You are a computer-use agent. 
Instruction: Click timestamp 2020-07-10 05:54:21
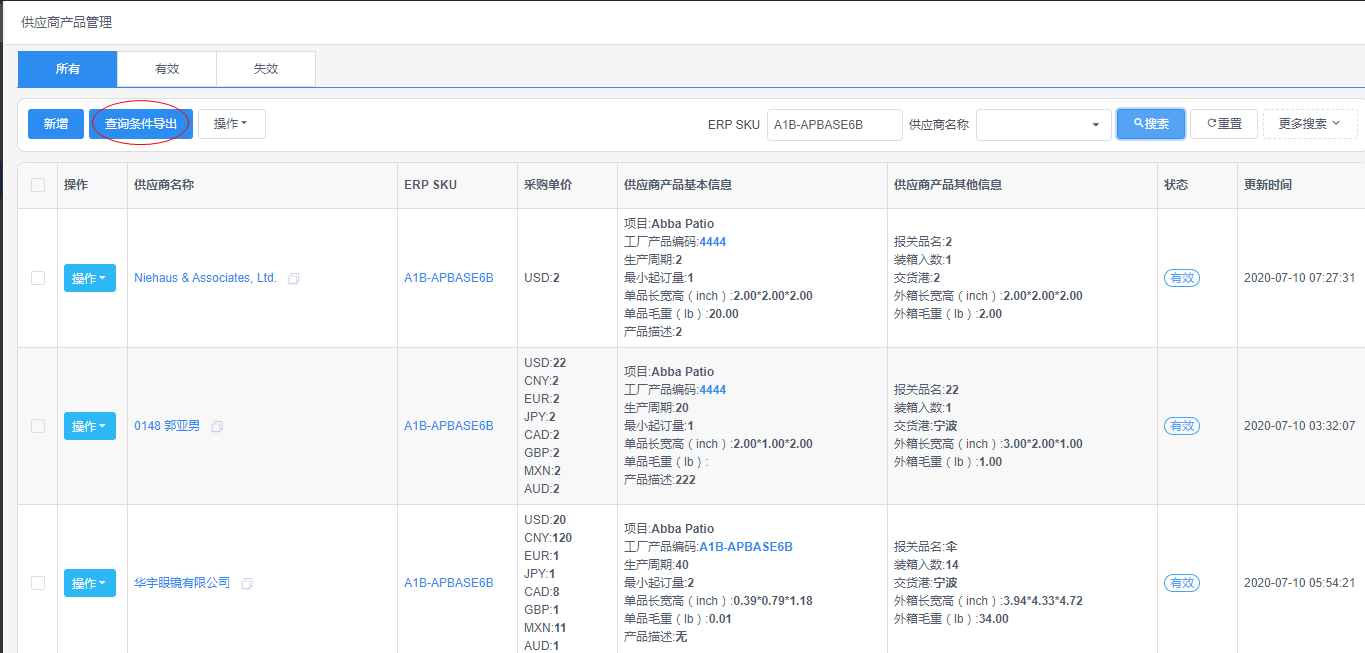click(x=1299, y=583)
